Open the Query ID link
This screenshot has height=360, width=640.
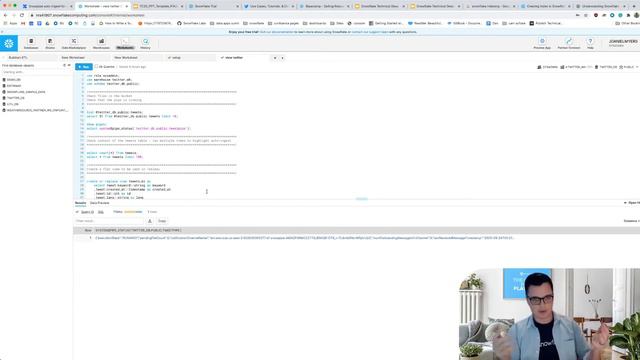[x=87, y=212]
